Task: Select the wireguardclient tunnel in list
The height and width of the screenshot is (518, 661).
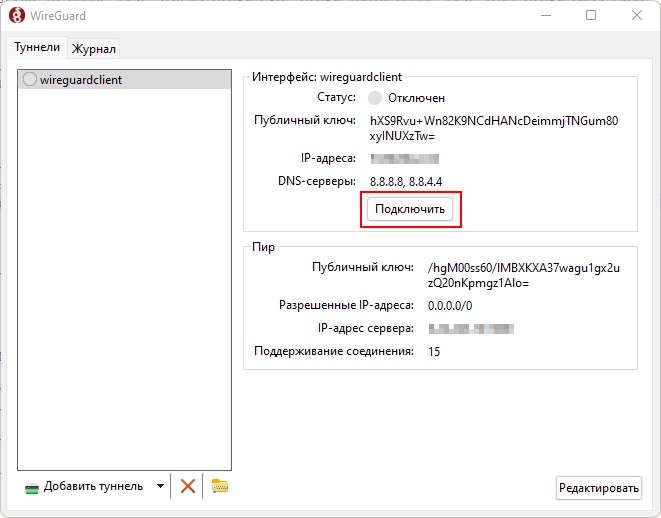Action: 124,80
